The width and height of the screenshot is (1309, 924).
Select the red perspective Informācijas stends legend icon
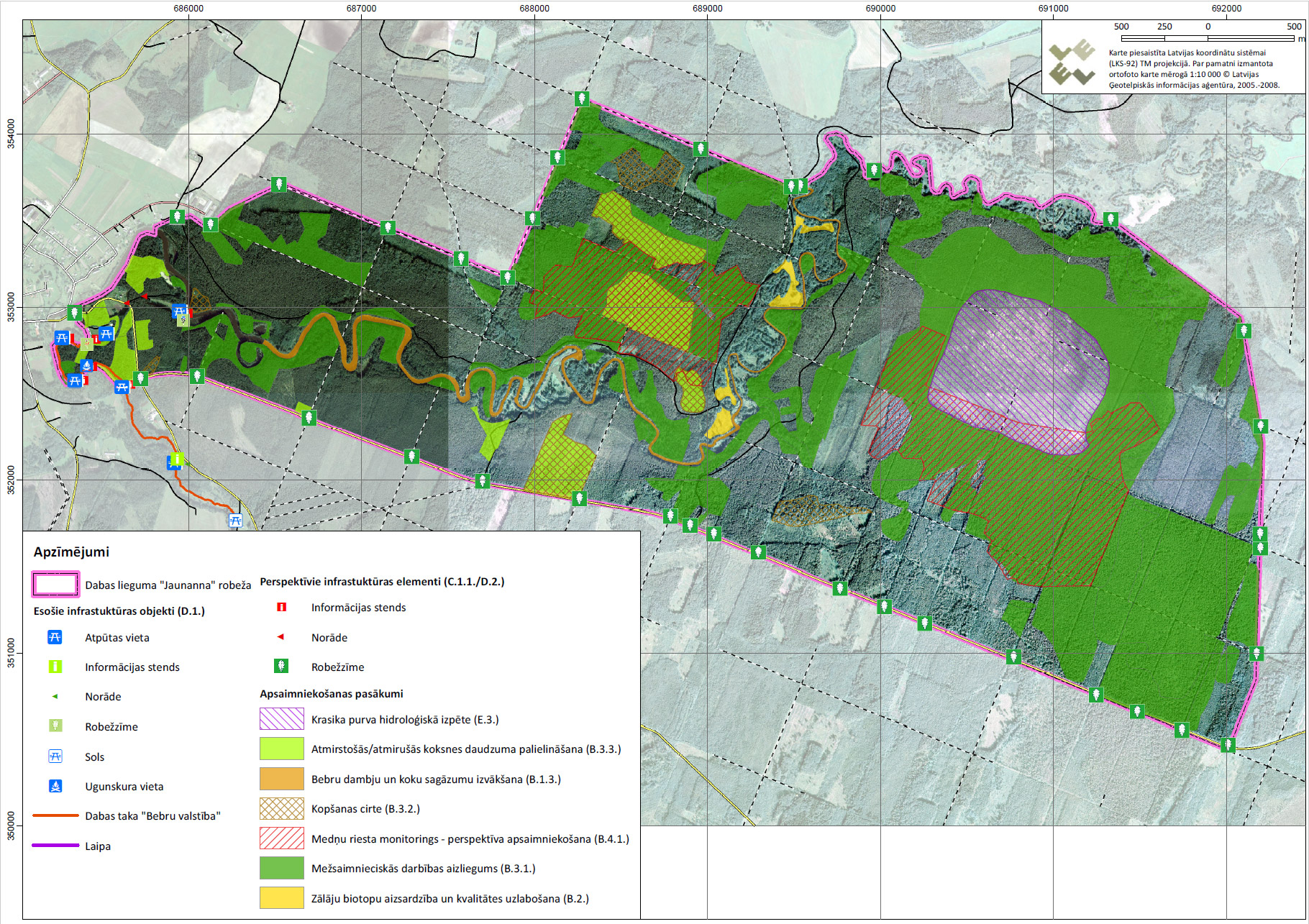(x=281, y=607)
